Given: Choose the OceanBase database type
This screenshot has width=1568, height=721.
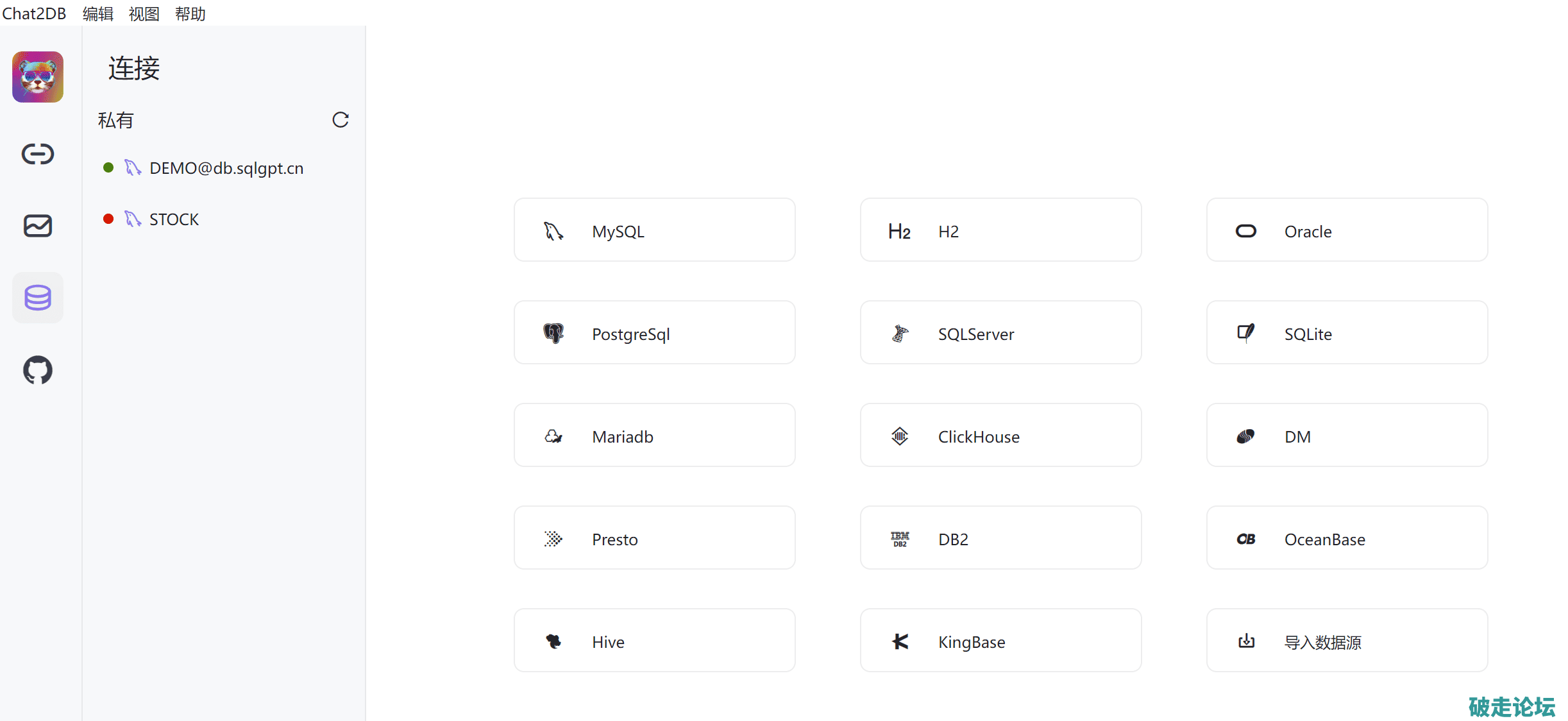Looking at the screenshot, I should [1347, 538].
